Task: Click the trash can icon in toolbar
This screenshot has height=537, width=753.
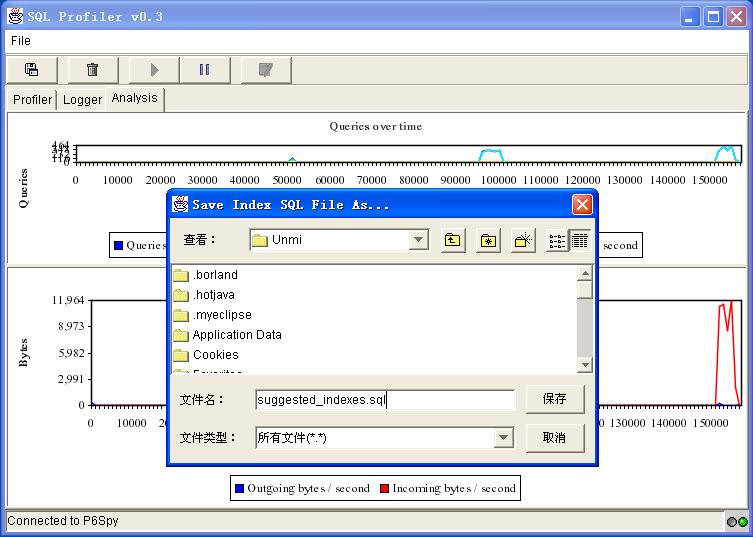Action: (x=93, y=70)
